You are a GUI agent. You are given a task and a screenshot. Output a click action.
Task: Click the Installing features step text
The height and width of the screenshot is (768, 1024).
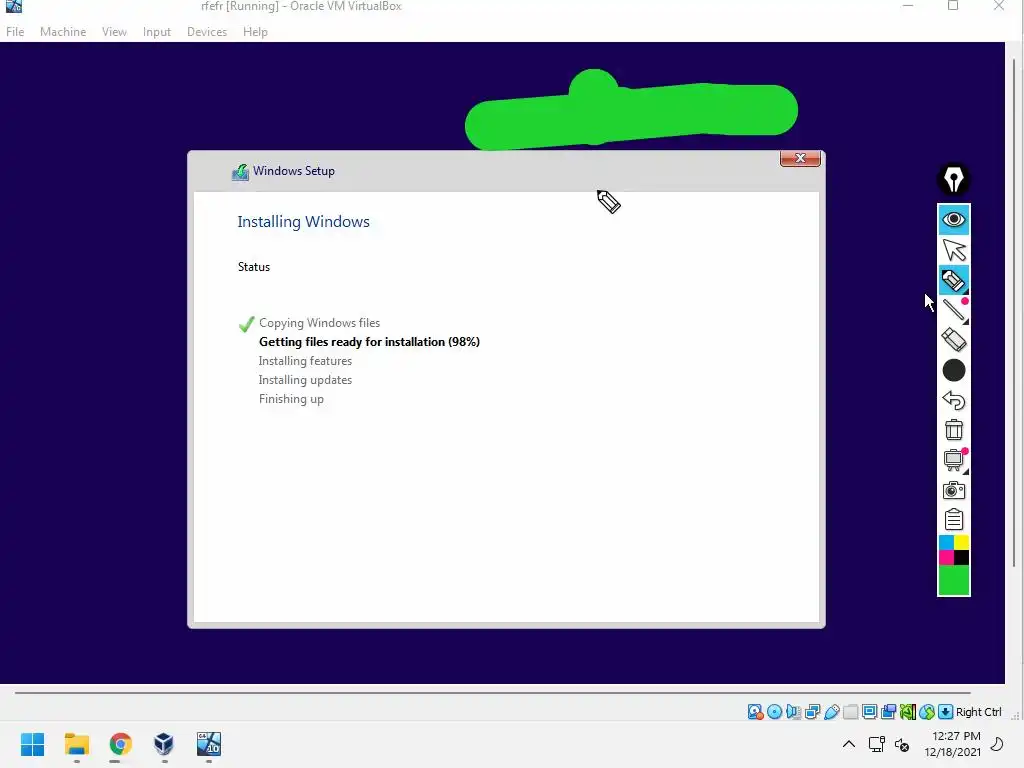(x=305, y=360)
